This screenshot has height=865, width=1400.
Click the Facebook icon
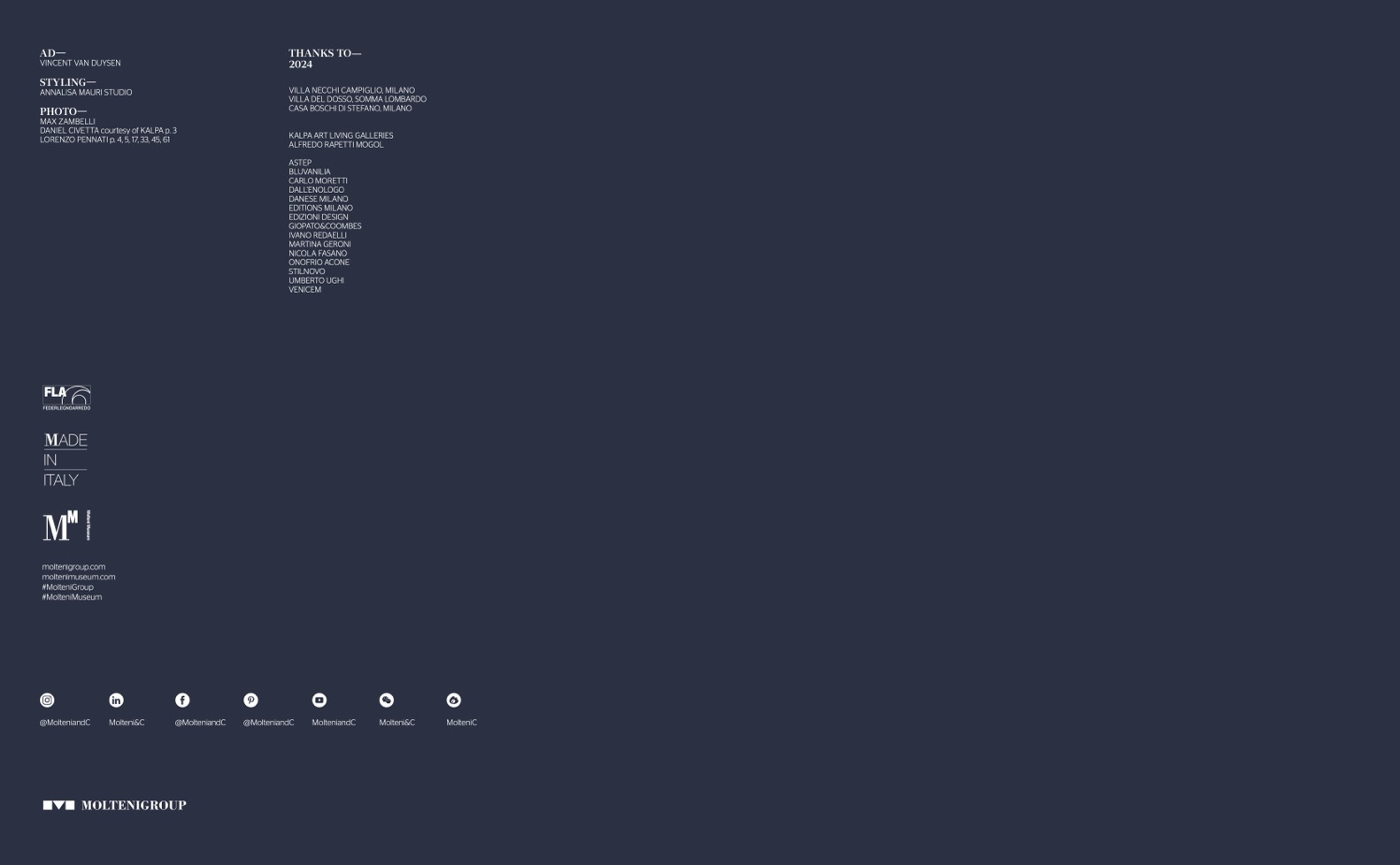182,700
